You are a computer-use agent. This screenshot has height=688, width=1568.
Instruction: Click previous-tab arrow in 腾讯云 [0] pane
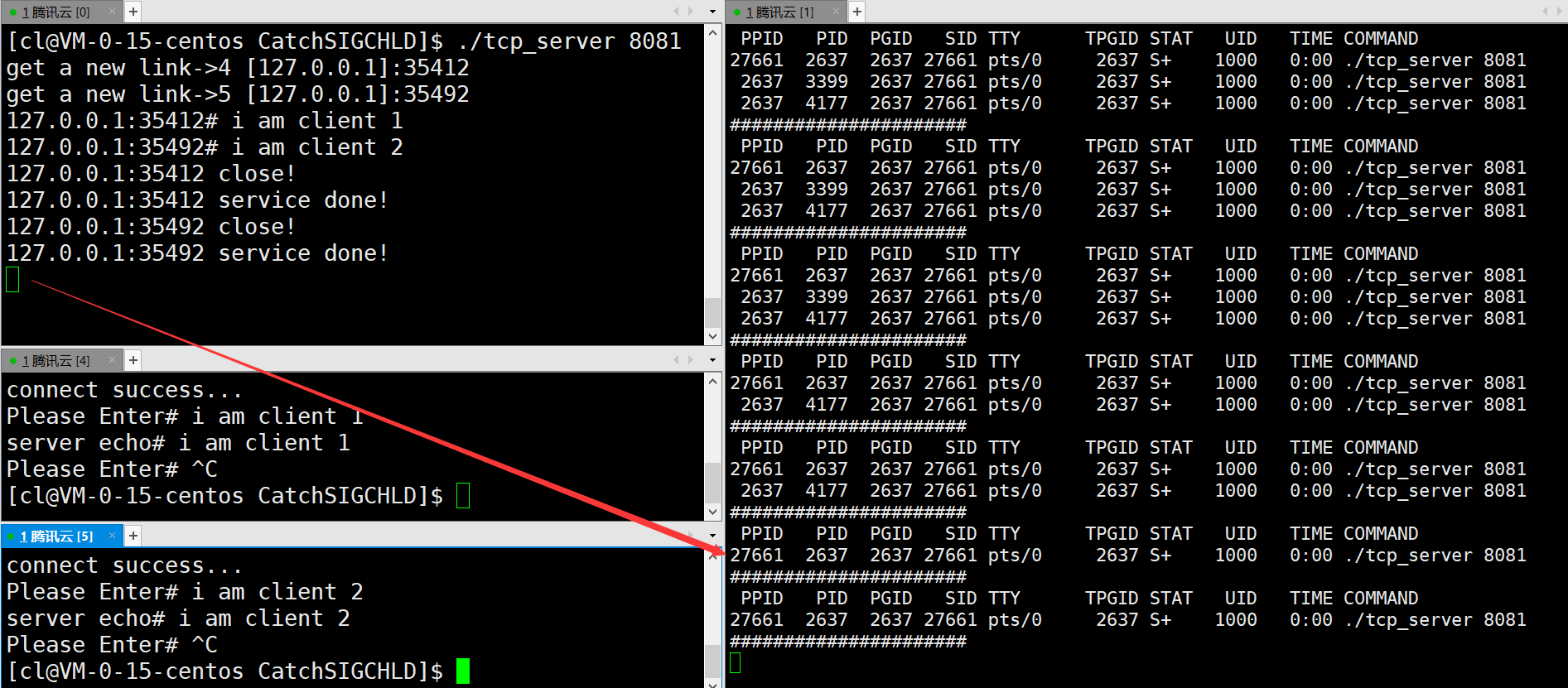676,12
